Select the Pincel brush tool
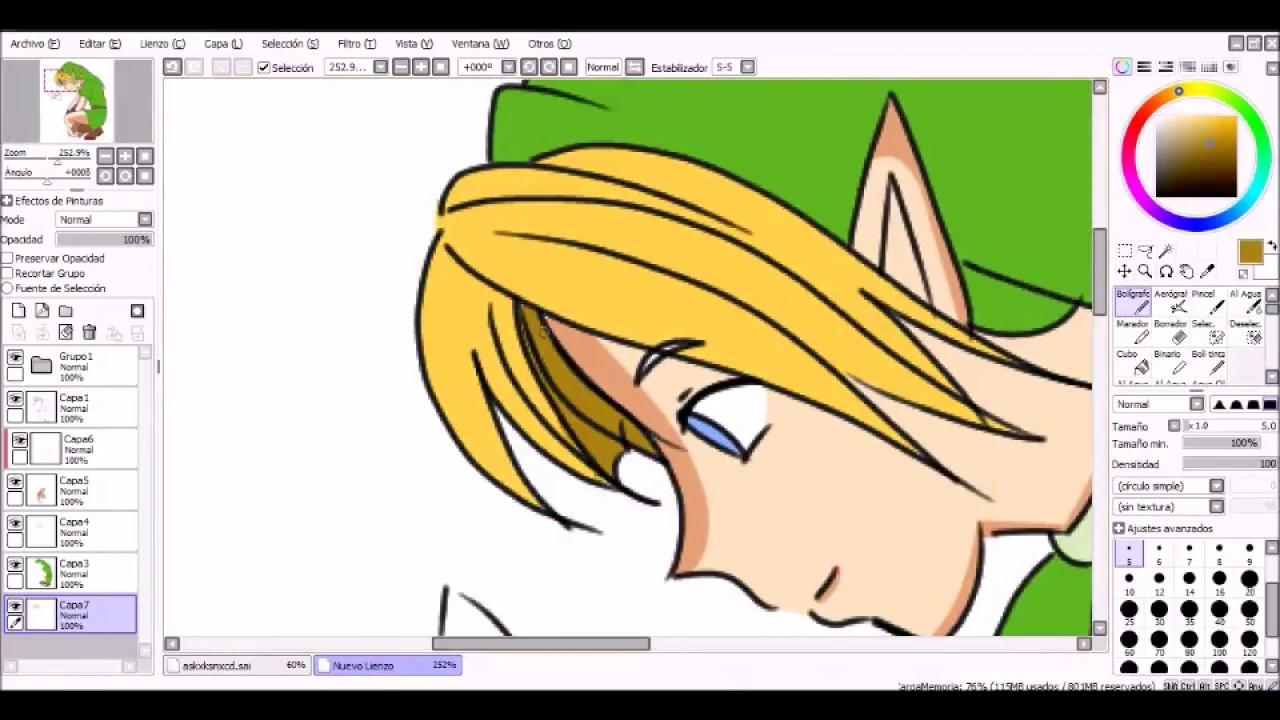 pos(1208,302)
